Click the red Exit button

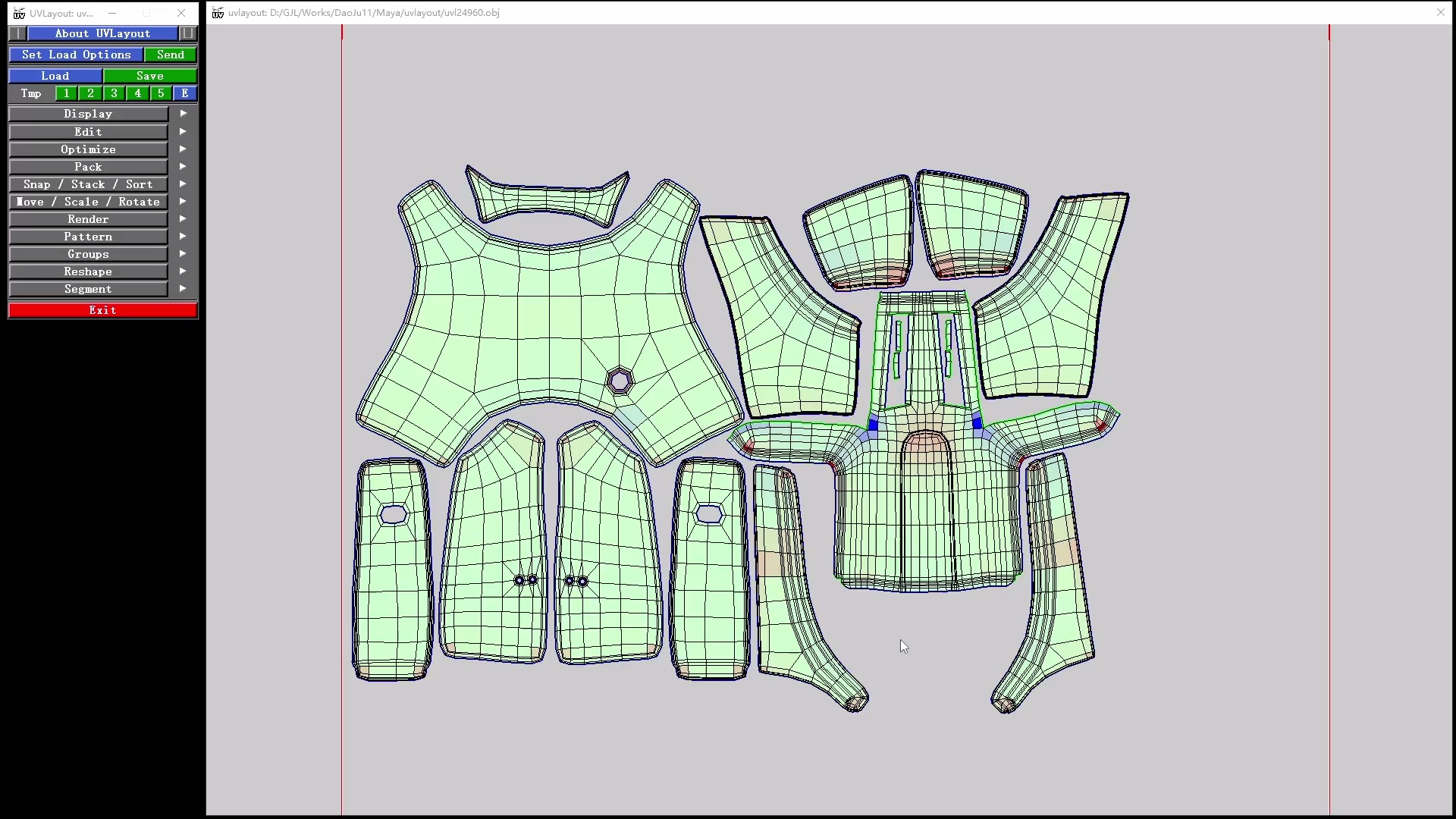[102, 310]
